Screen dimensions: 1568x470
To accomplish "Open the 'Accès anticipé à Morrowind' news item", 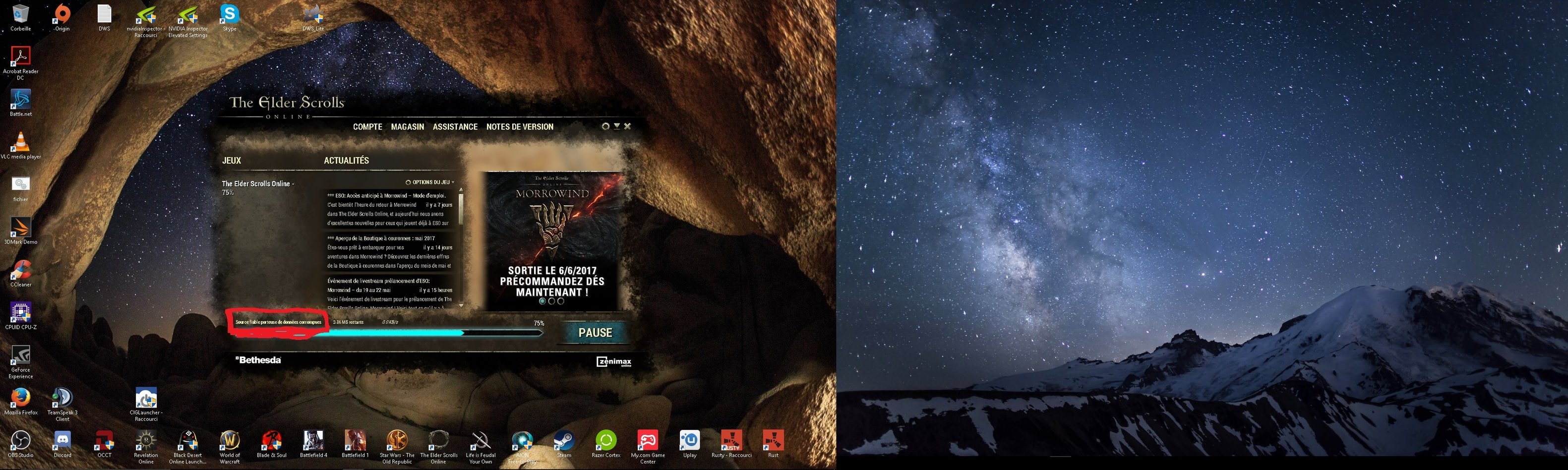I will (x=390, y=209).
